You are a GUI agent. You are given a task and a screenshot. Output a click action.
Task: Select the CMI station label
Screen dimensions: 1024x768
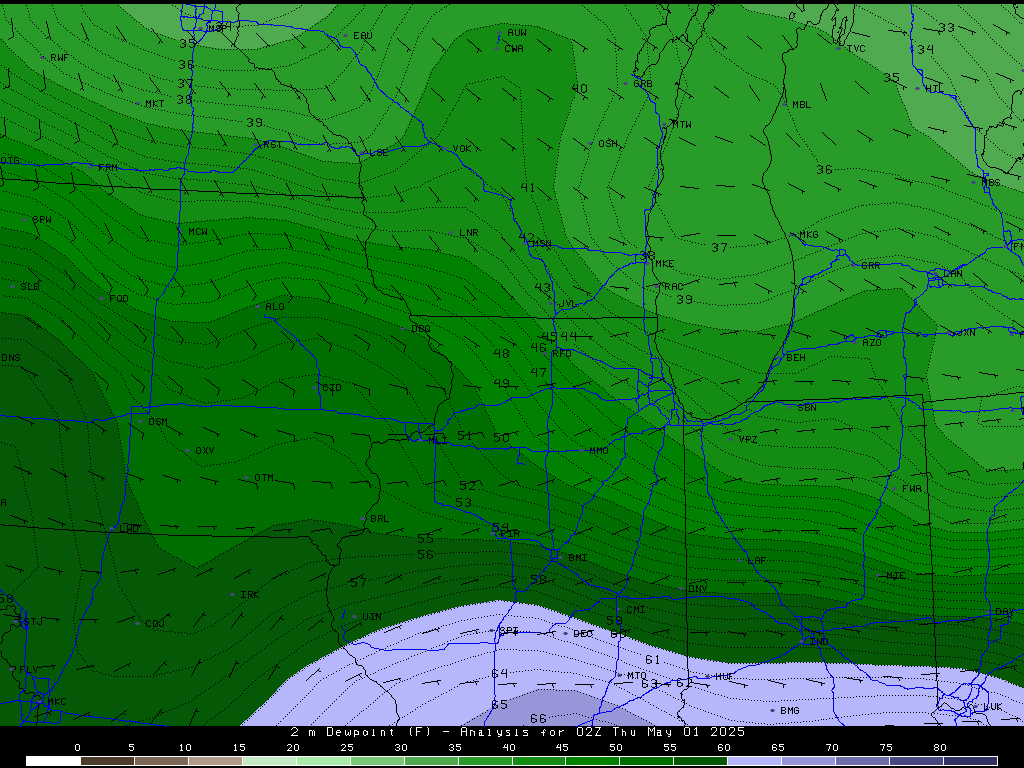[635, 609]
